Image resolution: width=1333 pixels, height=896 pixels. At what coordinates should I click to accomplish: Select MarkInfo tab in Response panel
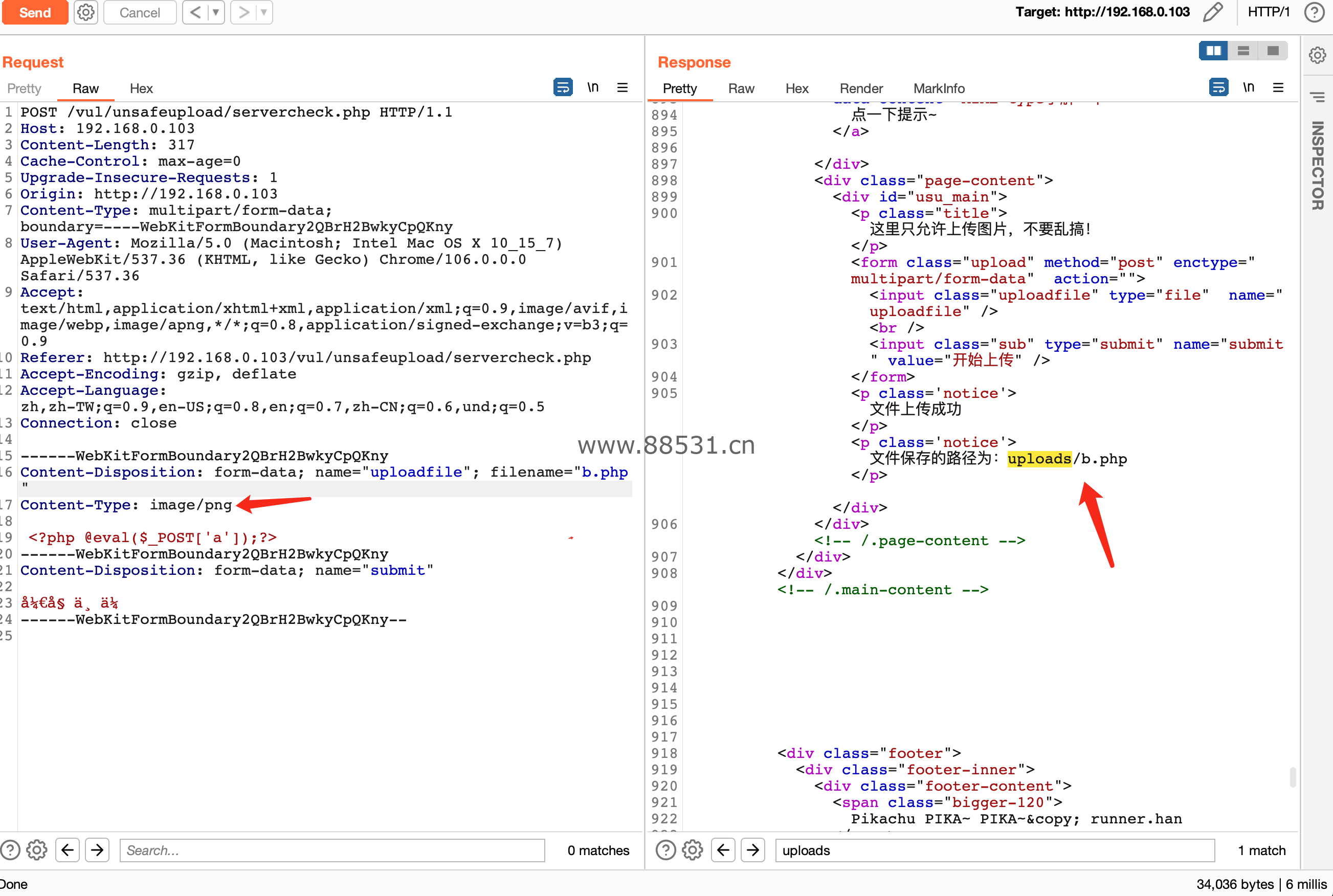click(939, 88)
